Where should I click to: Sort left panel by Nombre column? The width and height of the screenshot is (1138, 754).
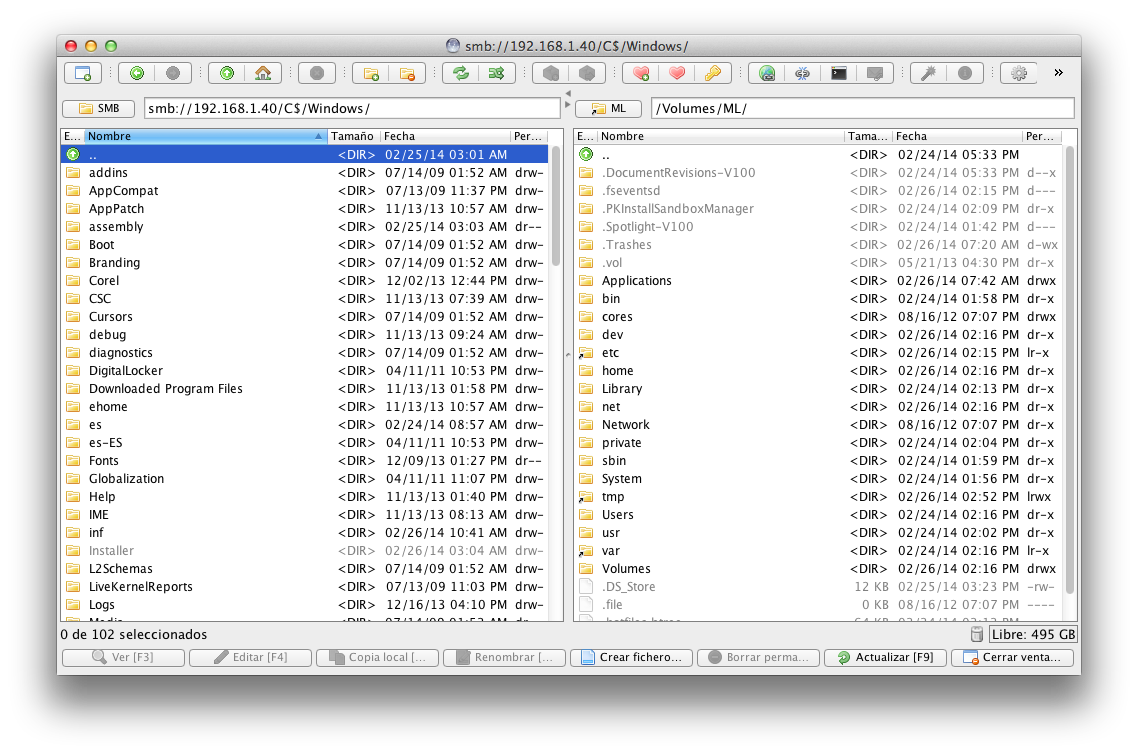(x=205, y=136)
